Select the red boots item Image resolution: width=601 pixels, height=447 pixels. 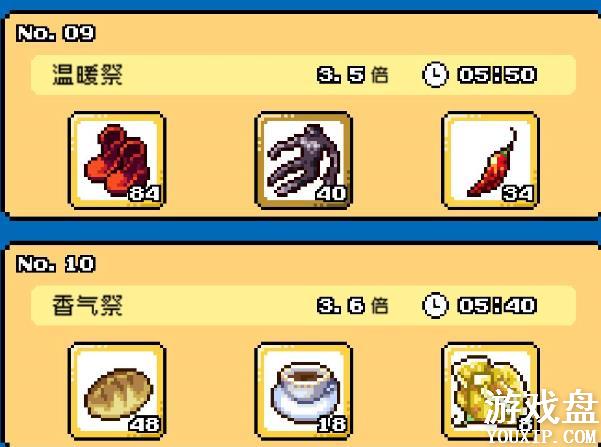tap(117, 160)
